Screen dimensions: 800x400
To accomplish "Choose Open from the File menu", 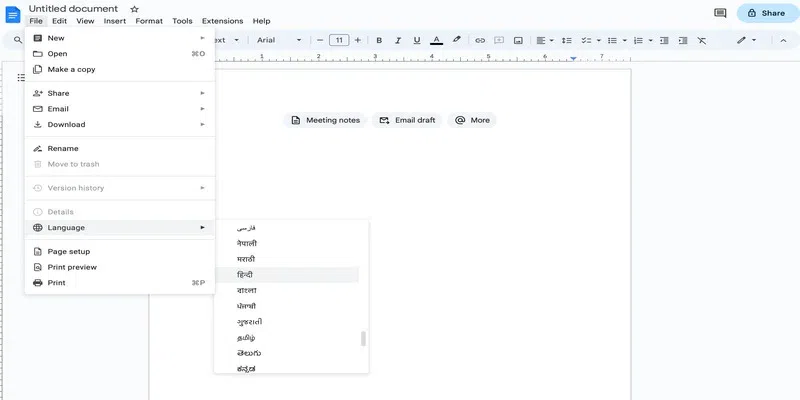I will (119, 54).
